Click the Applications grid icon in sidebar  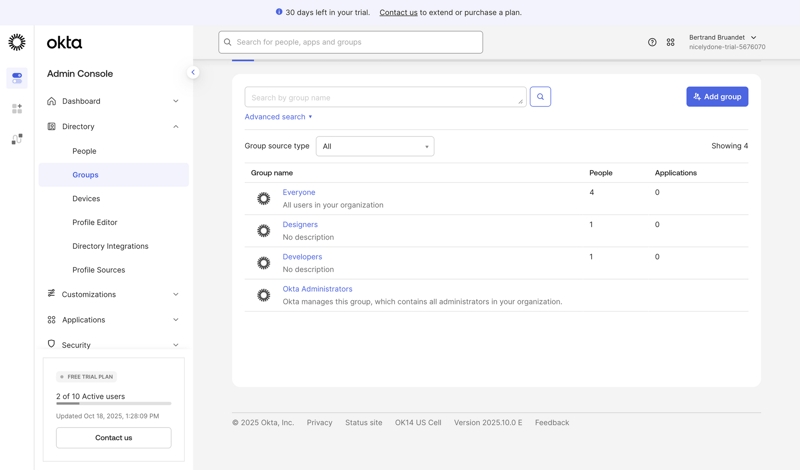pos(52,320)
